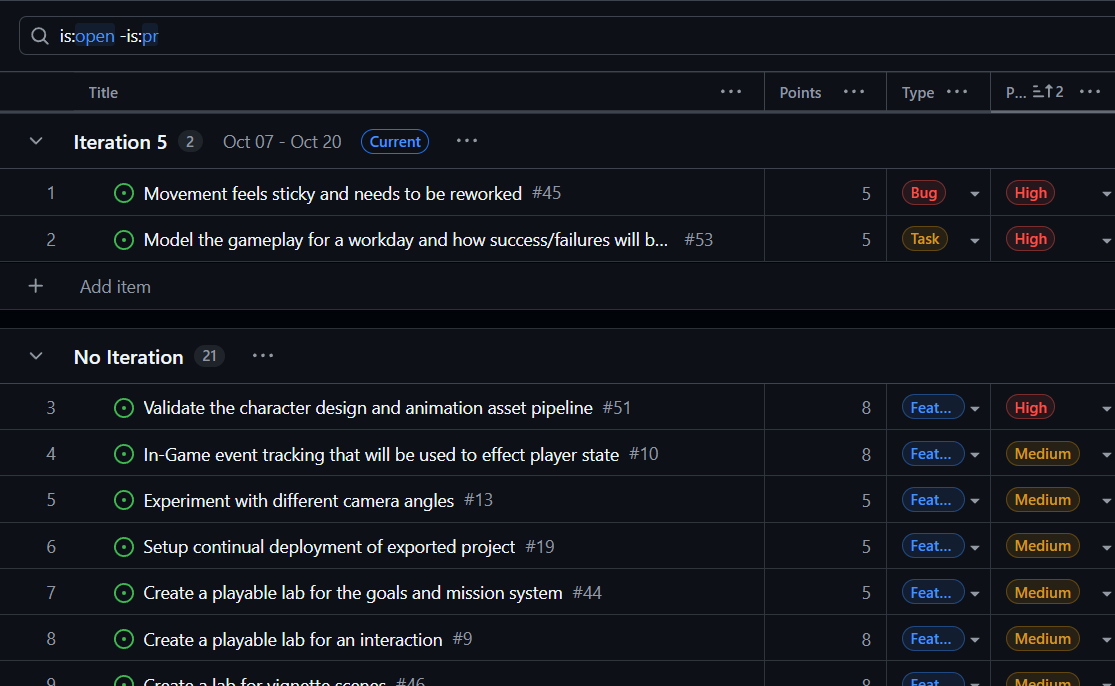Screen dimensions: 1115x686
Task: Click open-issue icon for issue #10
Action: tap(124, 454)
